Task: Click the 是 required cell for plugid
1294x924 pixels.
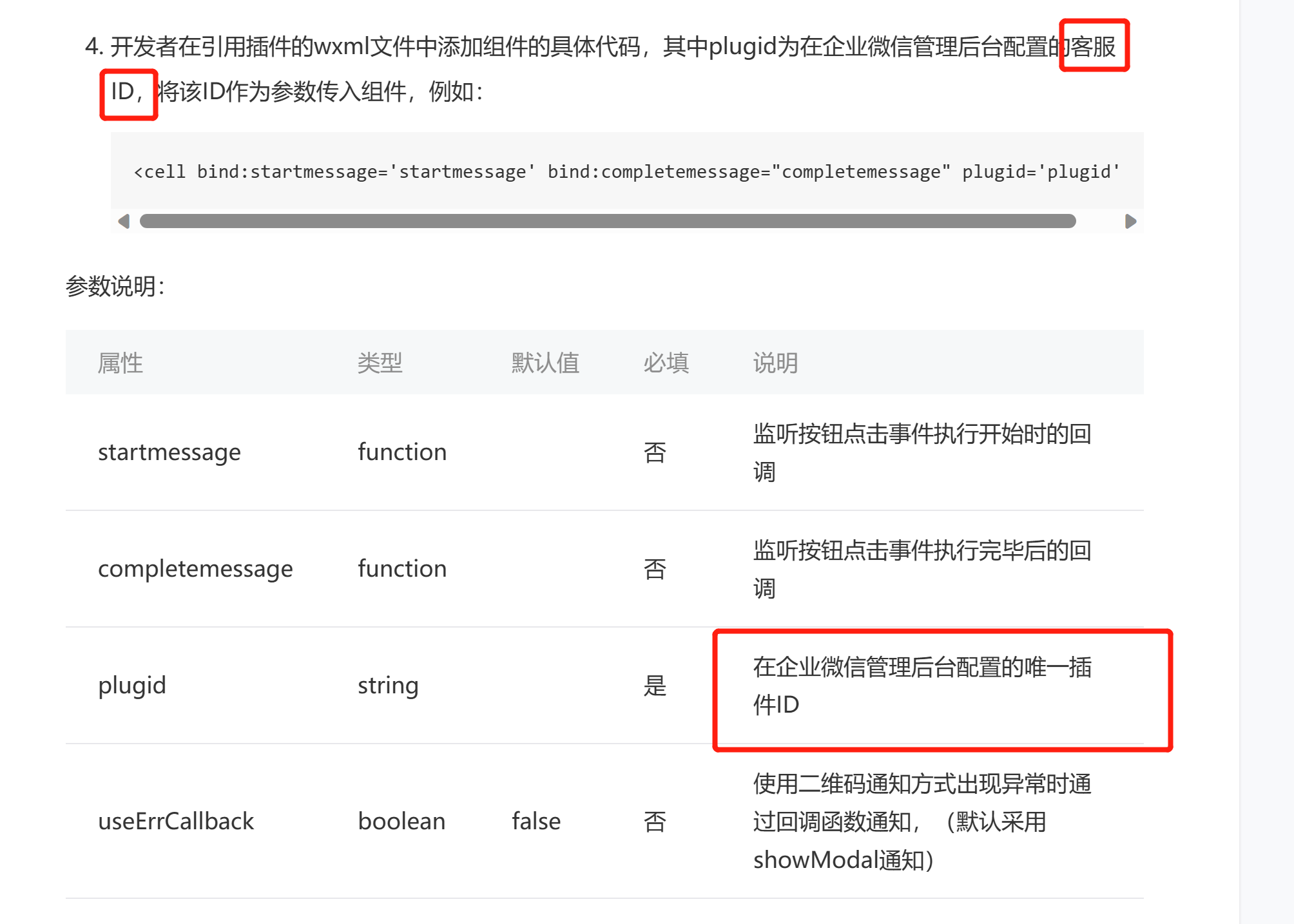Action: click(655, 686)
